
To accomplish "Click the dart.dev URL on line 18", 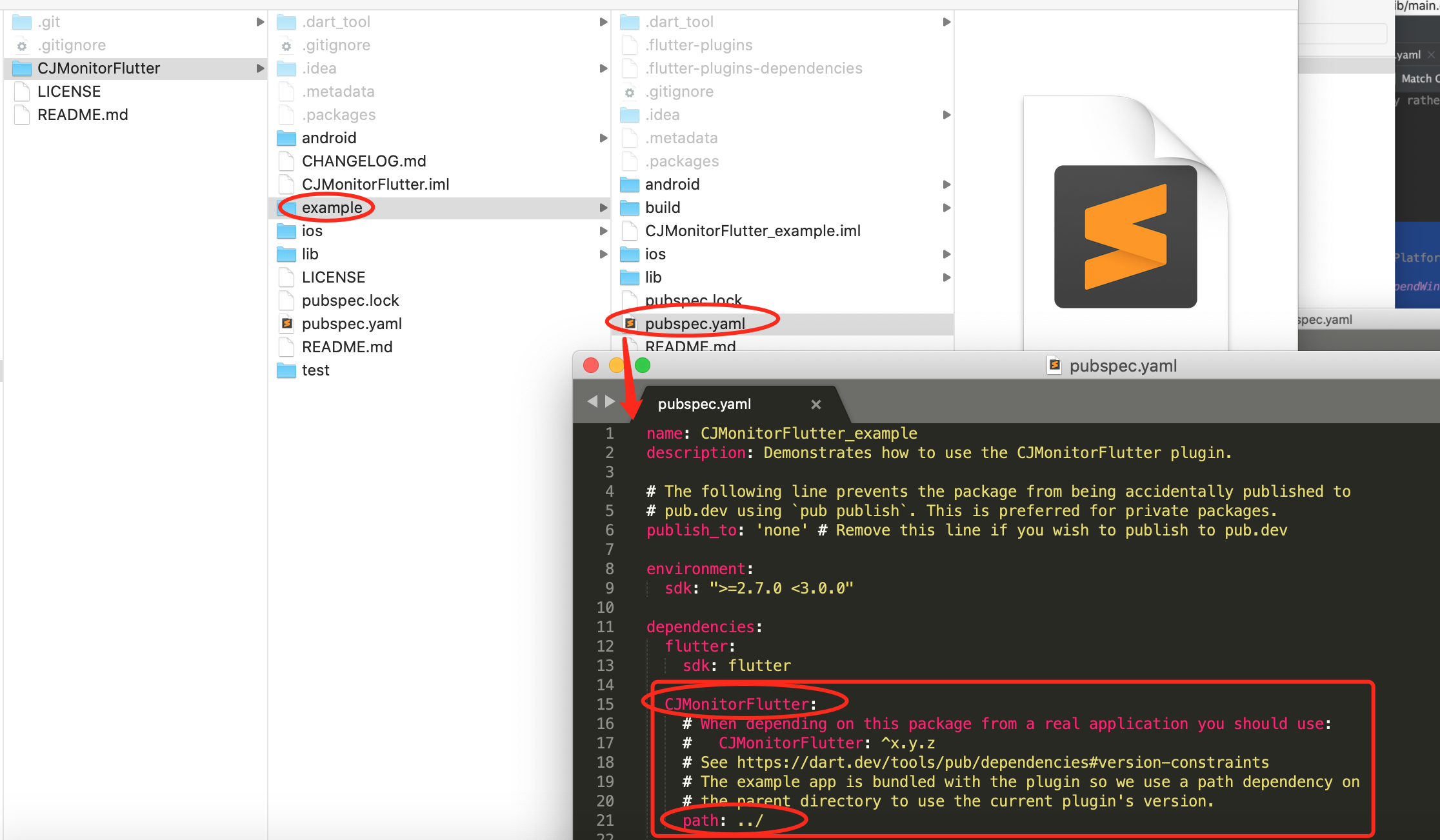I will point(1003,763).
